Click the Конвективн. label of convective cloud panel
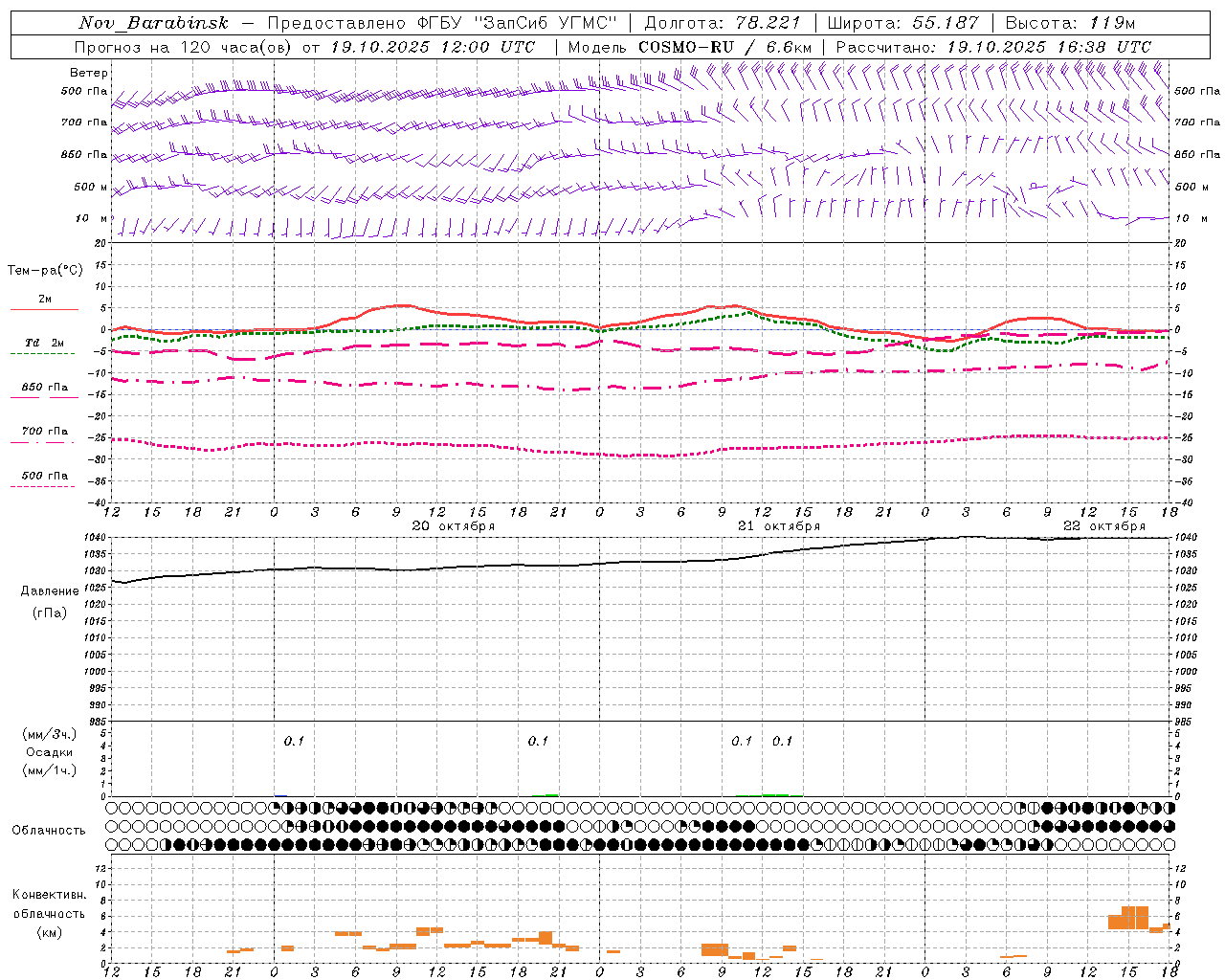1225x980 pixels. pyautogui.click(x=50, y=895)
